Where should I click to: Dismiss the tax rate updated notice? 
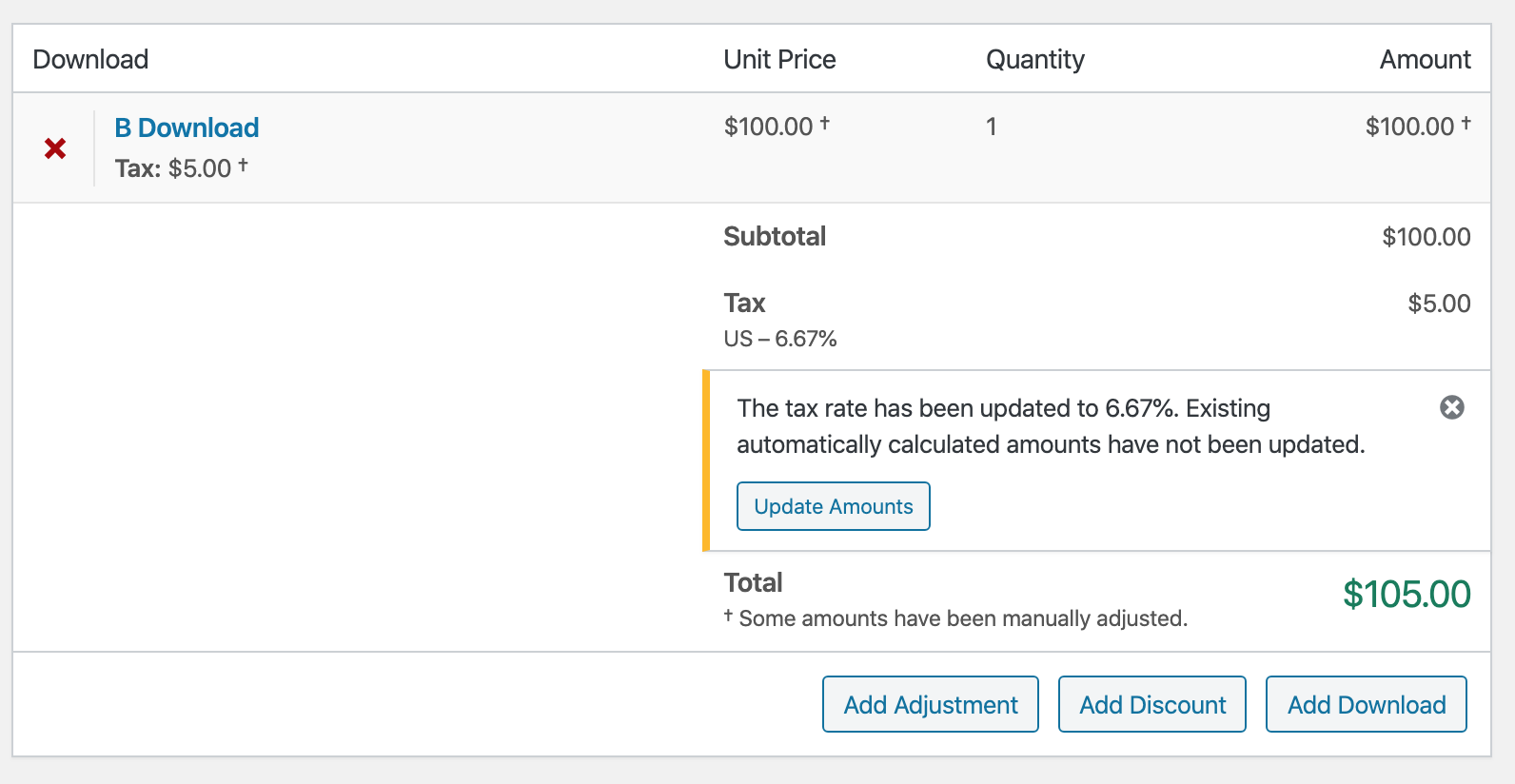(1452, 407)
